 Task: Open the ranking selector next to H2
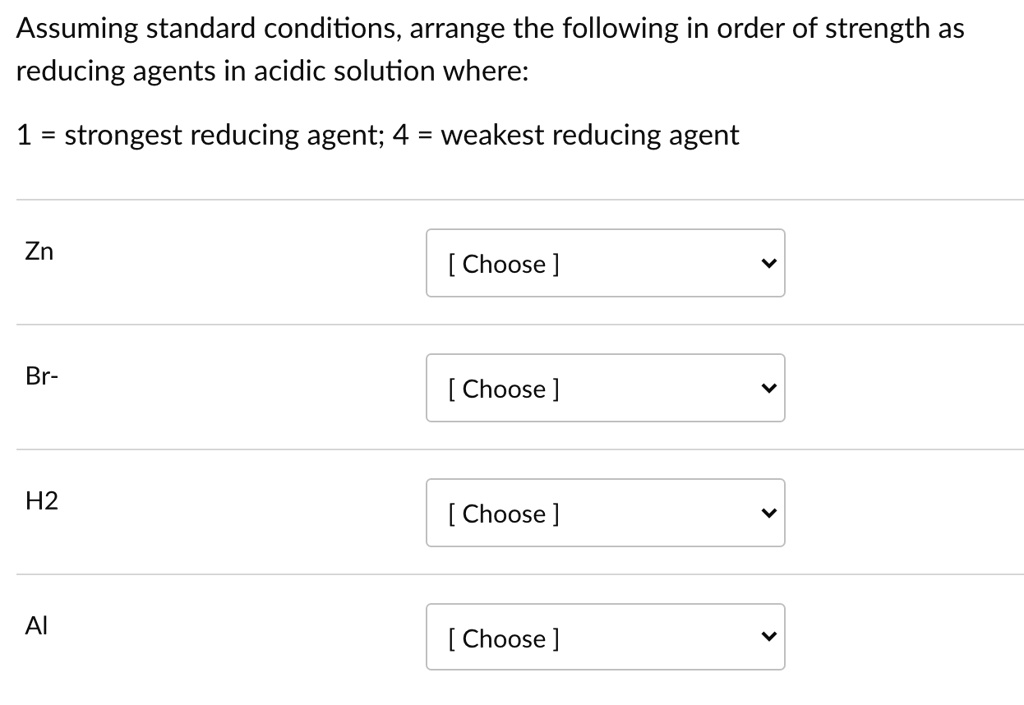click(x=605, y=512)
